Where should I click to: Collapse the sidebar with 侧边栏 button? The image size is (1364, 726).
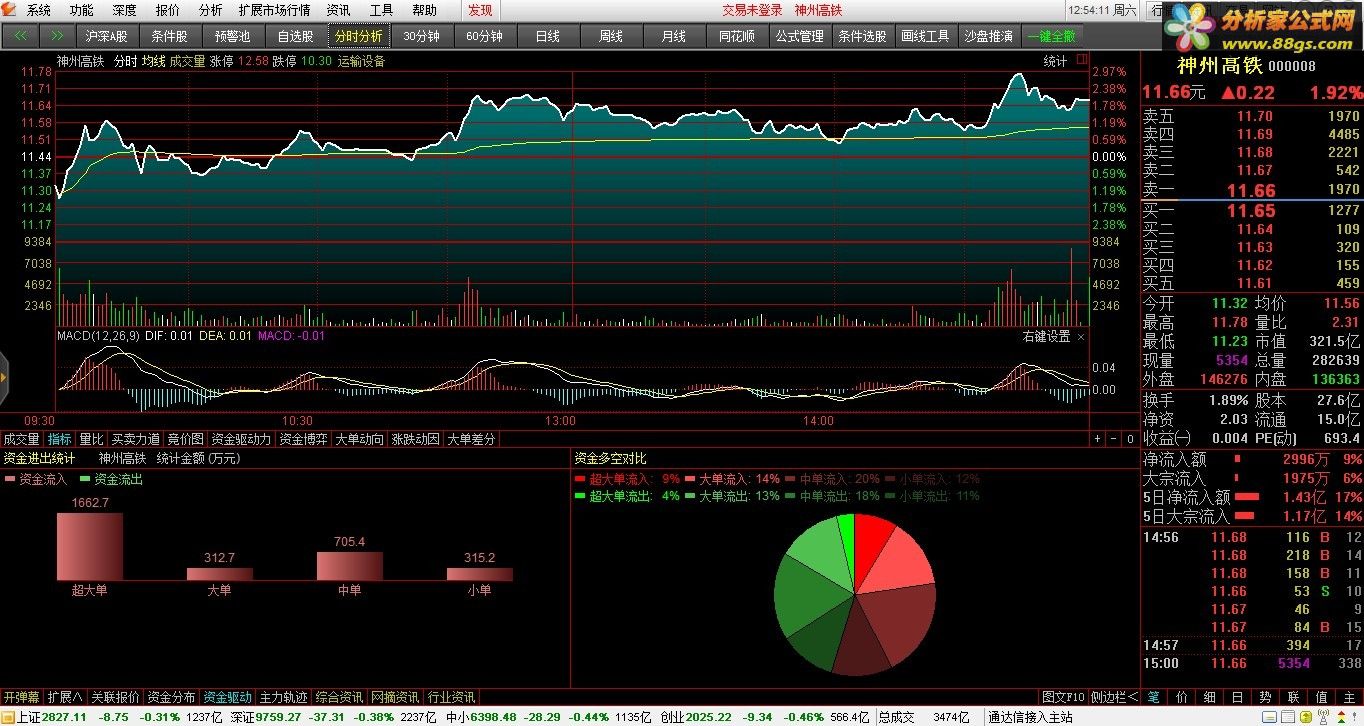point(1114,697)
